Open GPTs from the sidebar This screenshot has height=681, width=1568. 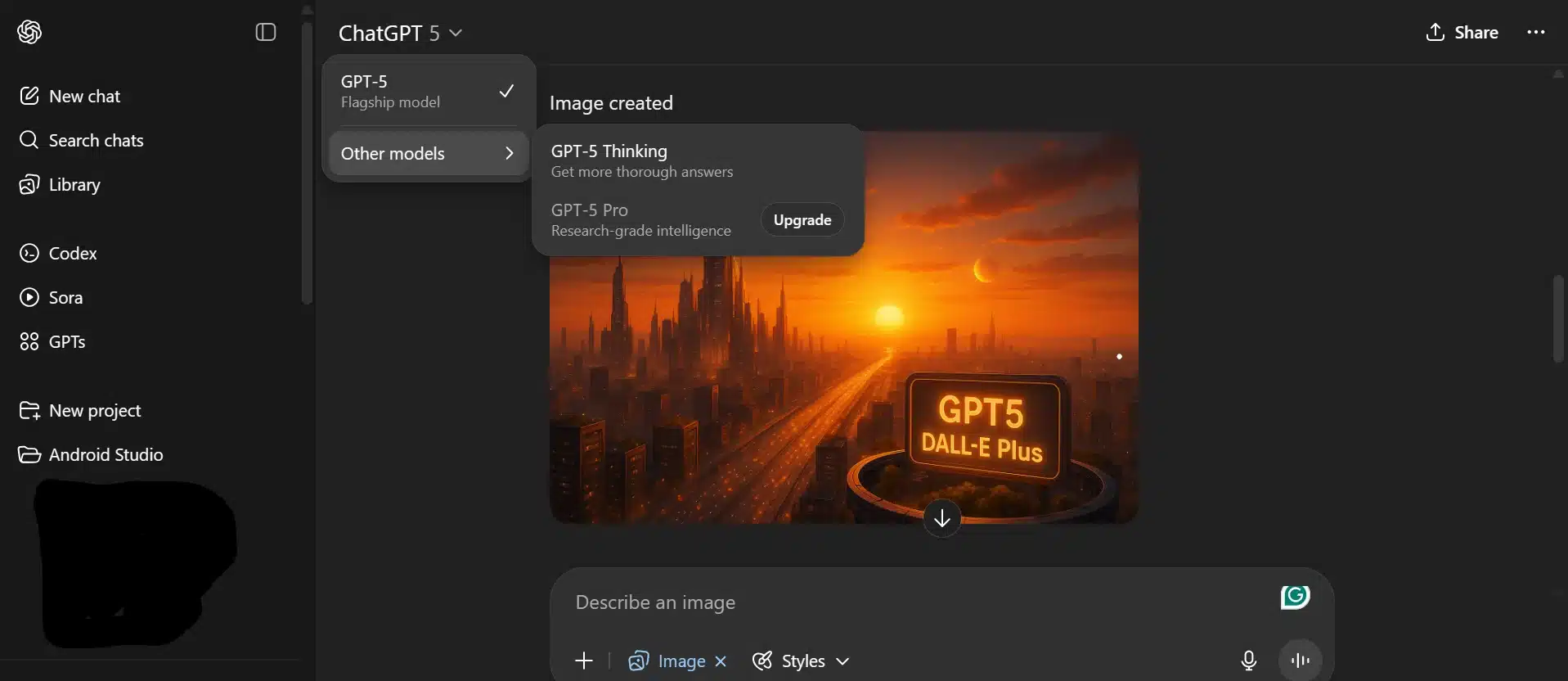tap(52, 341)
